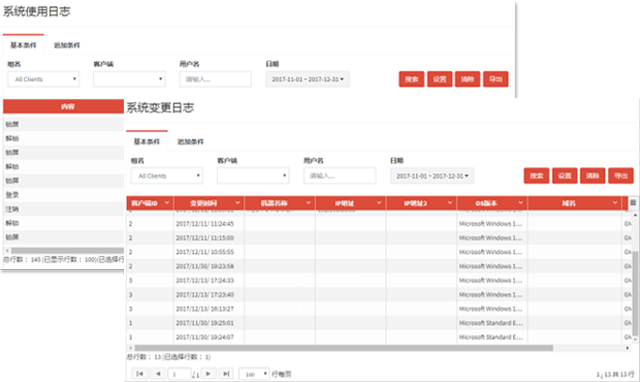
Task: Click horizontal scrollbar under 内容 list
Action: (x=67, y=250)
